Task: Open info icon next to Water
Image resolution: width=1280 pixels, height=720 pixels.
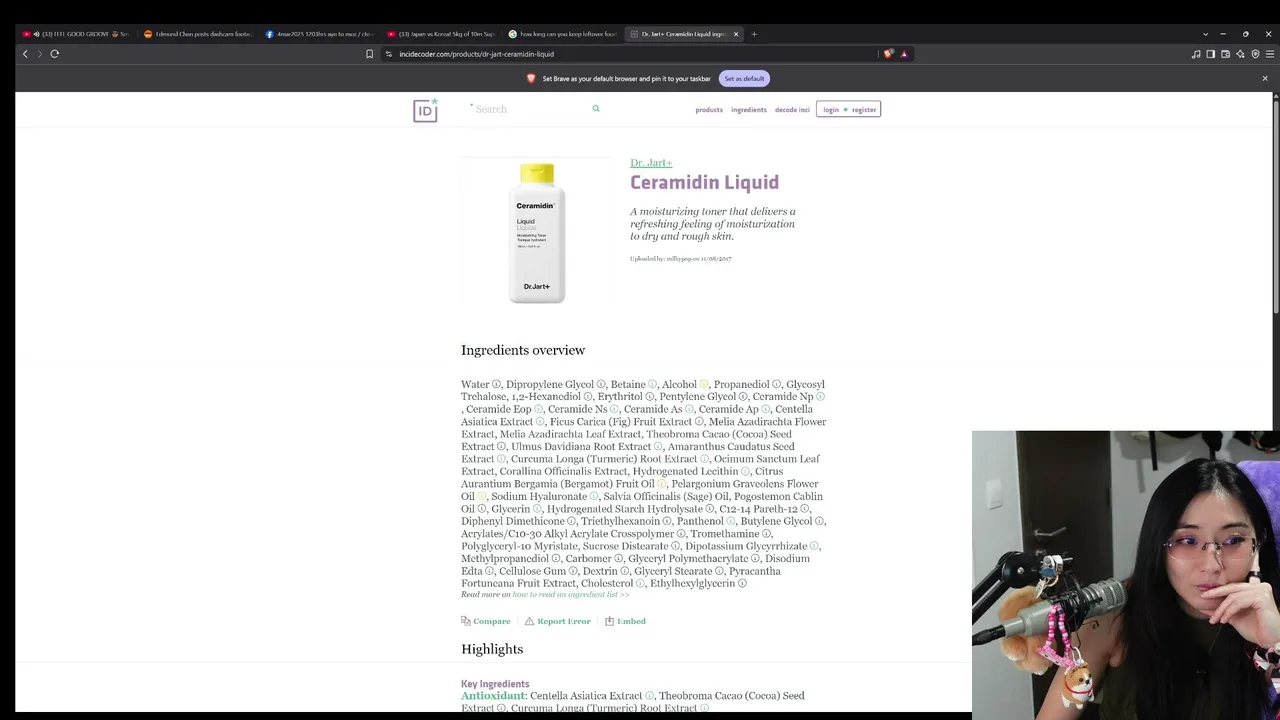Action: click(x=496, y=385)
